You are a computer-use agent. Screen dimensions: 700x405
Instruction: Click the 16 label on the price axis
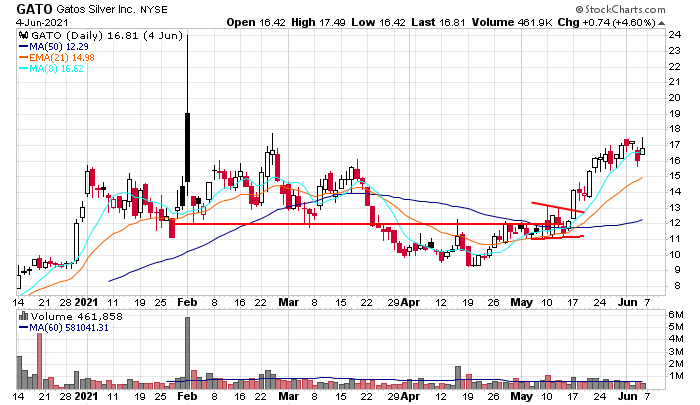675,161
